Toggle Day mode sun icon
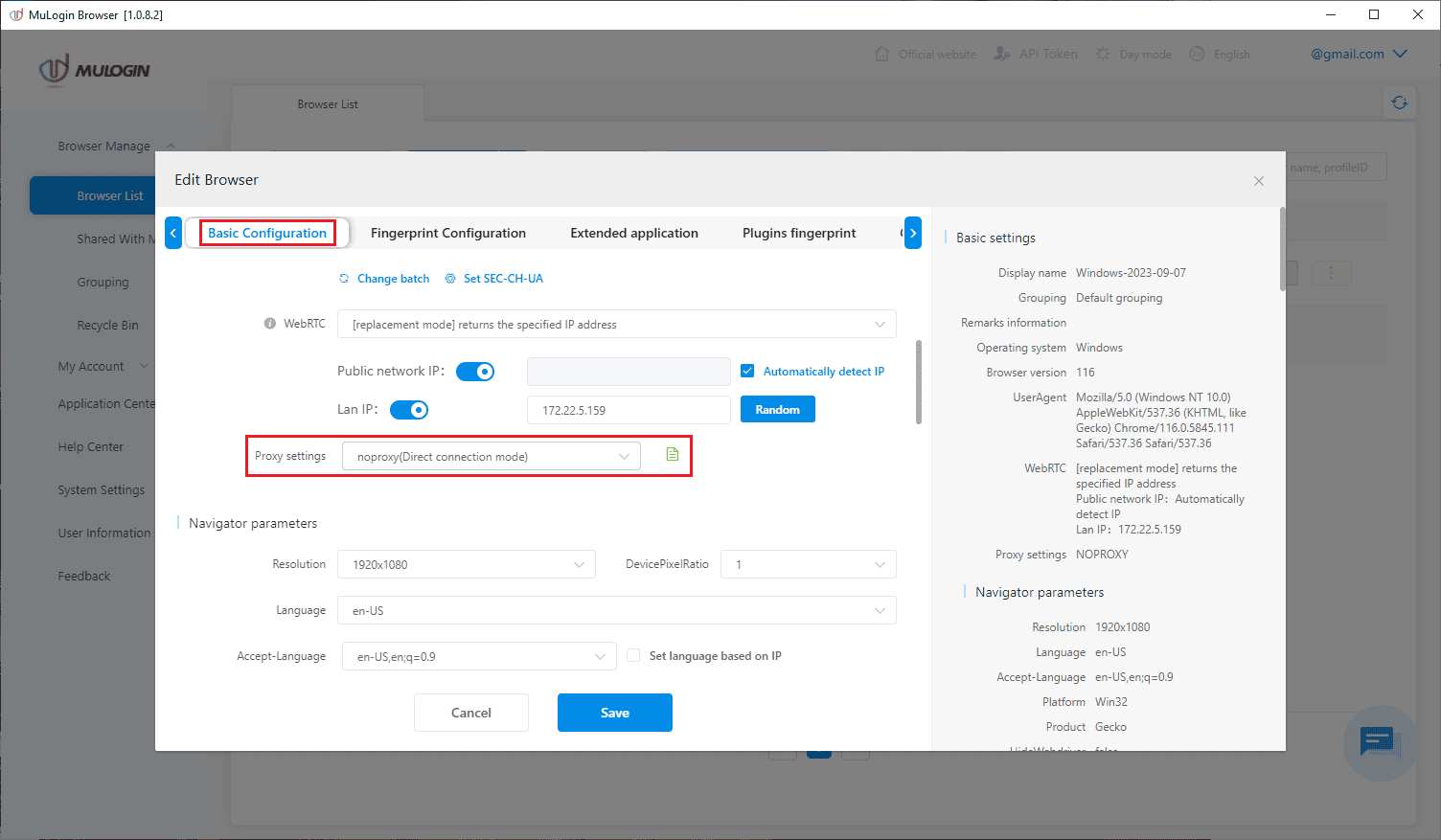 [1103, 54]
